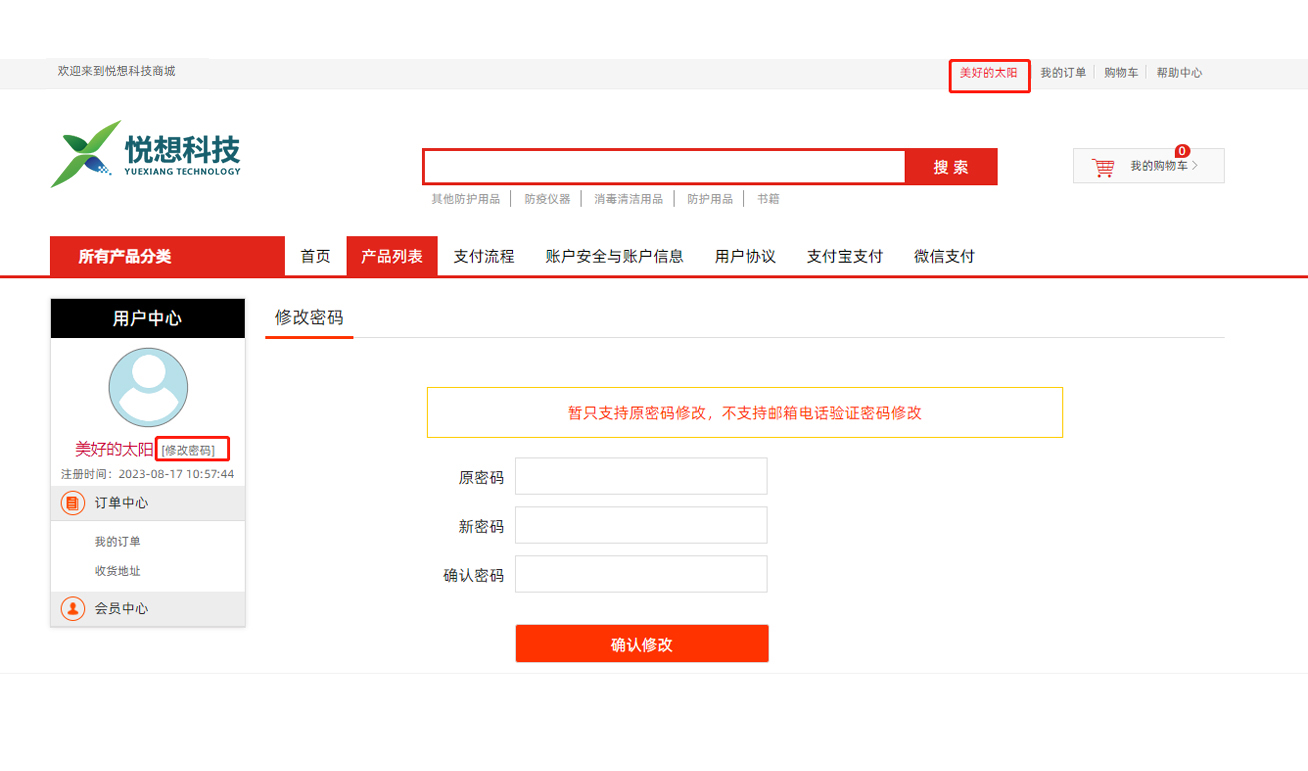1308x771 pixels.
Task: Click into the 新密码 field
Action: (x=641, y=526)
